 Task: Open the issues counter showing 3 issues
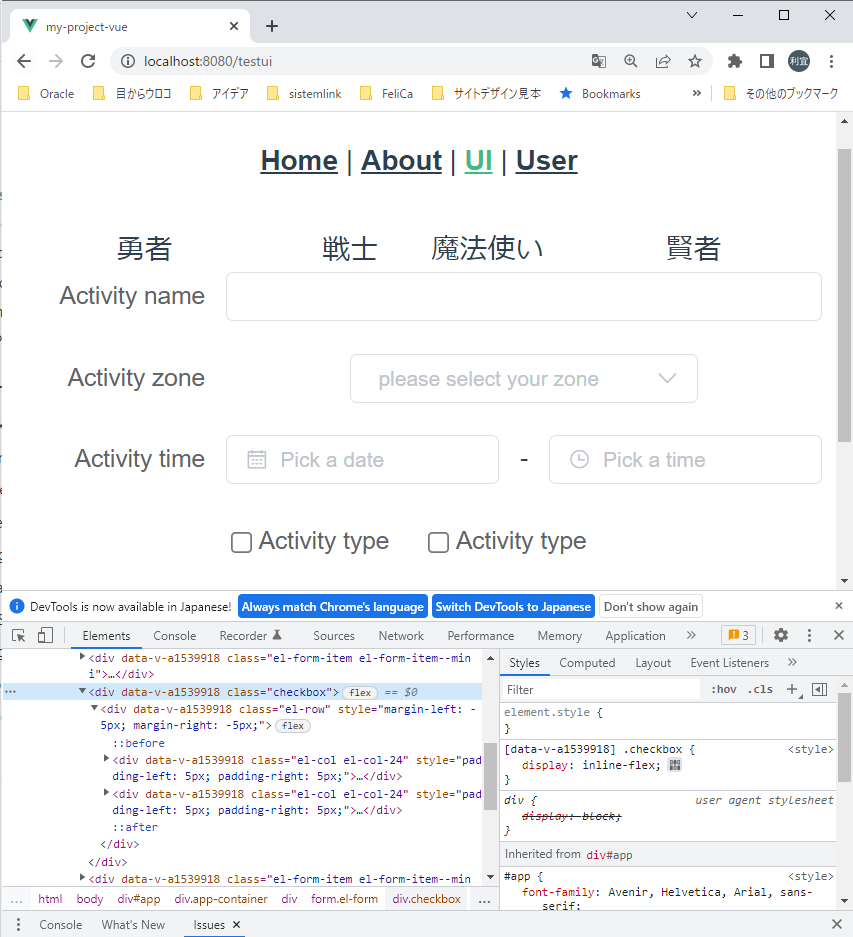coord(740,635)
